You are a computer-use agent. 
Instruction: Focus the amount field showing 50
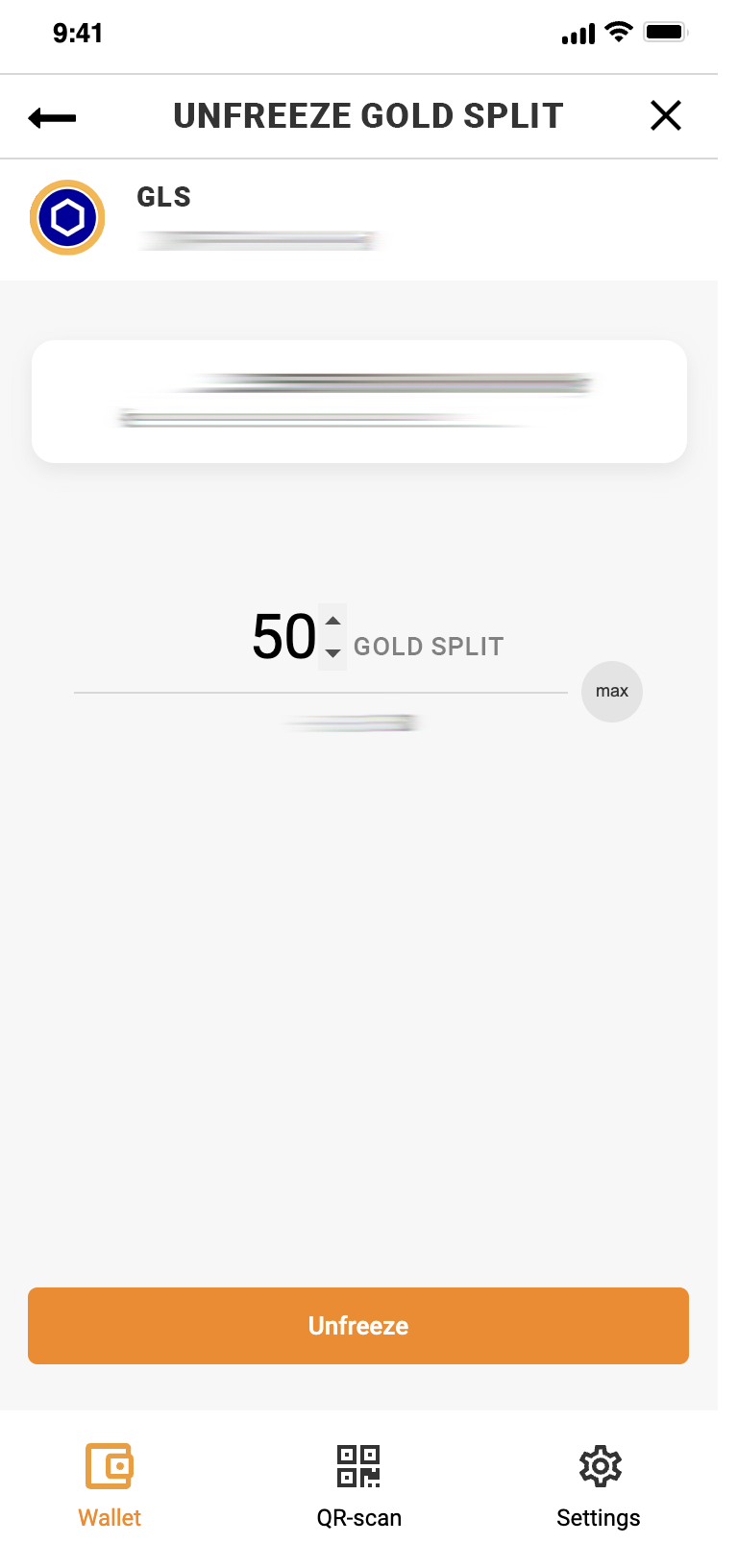[x=283, y=637]
